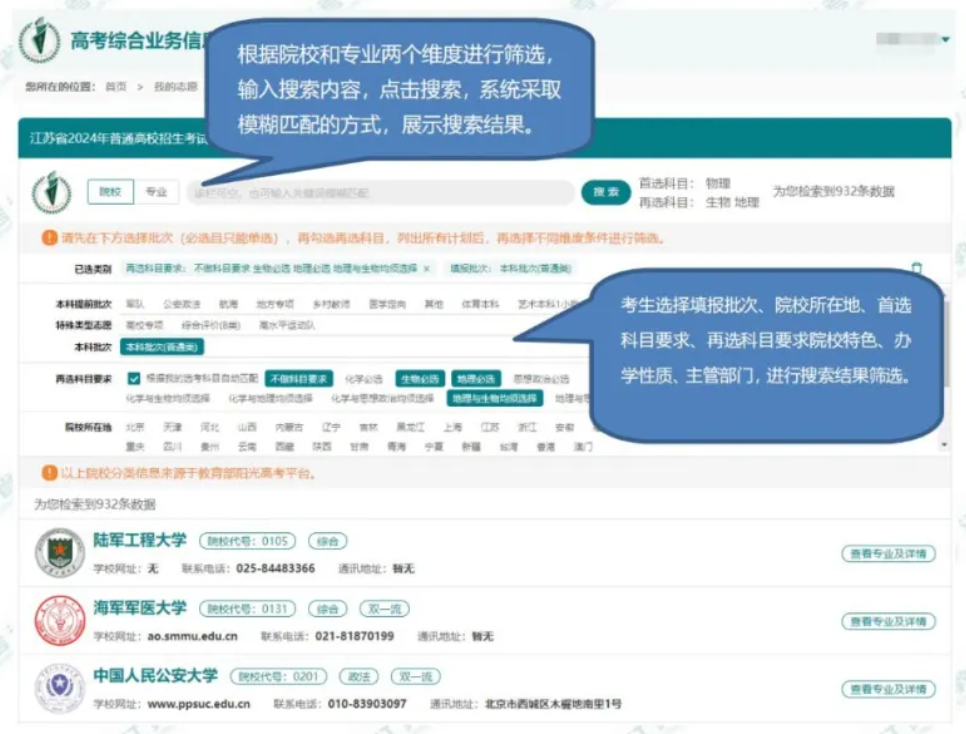Viewport: 966px width, 734px height.
Task: Select the 本科批次(普通类) batch chip
Action: (x=162, y=347)
